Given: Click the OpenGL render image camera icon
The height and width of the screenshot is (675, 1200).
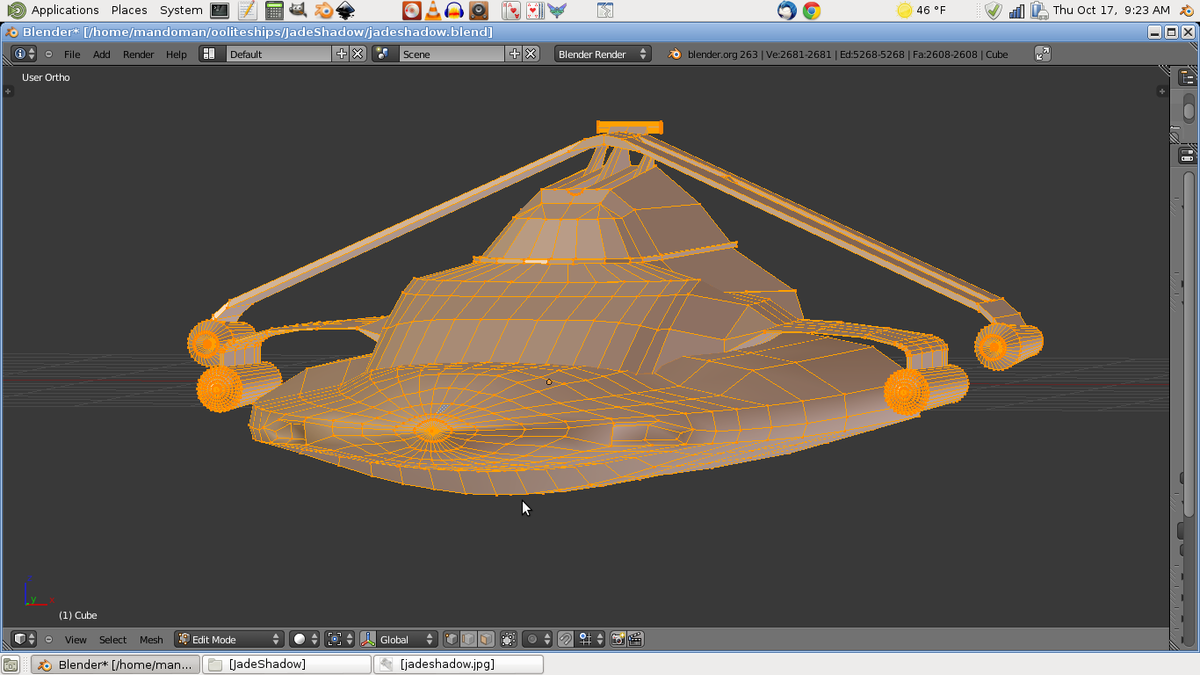Looking at the screenshot, I should pyautogui.click(x=618, y=639).
